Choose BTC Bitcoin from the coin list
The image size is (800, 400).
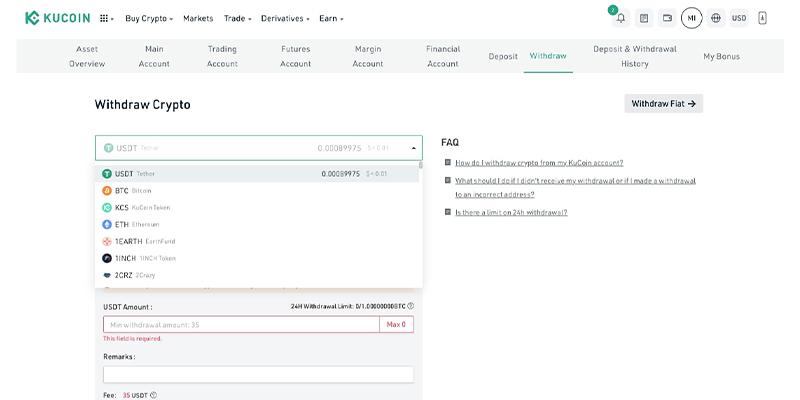[x=257, y=190]
